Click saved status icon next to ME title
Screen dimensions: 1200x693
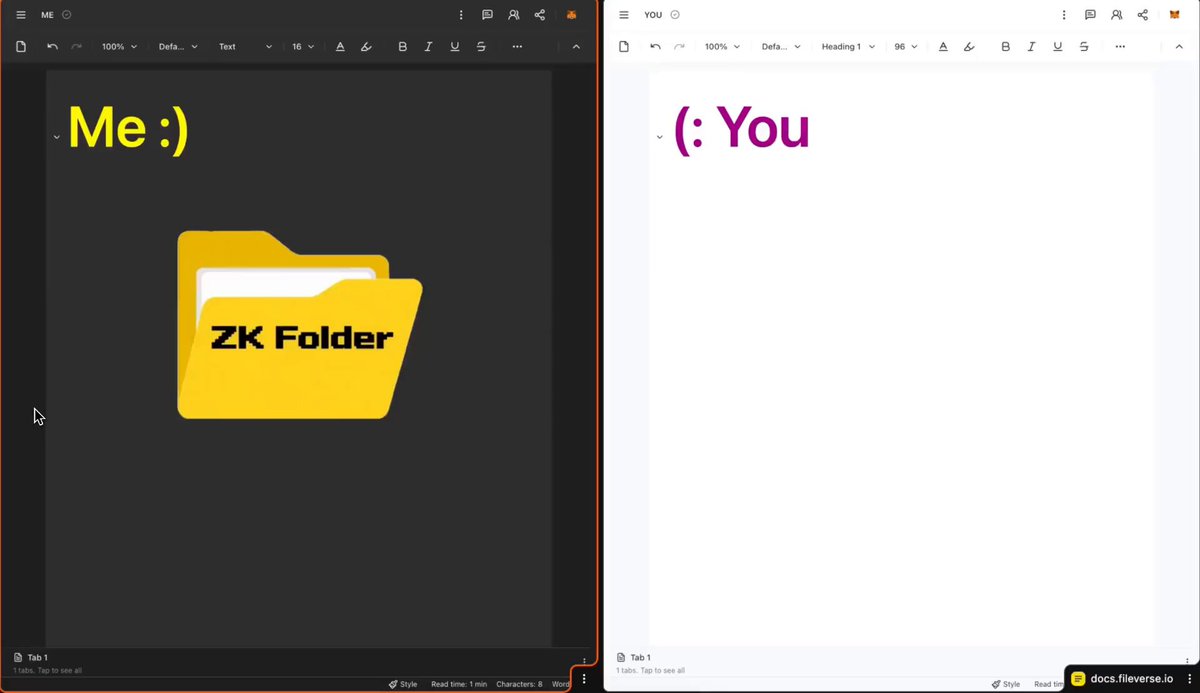pyautogui.click(x=67, y=15)
